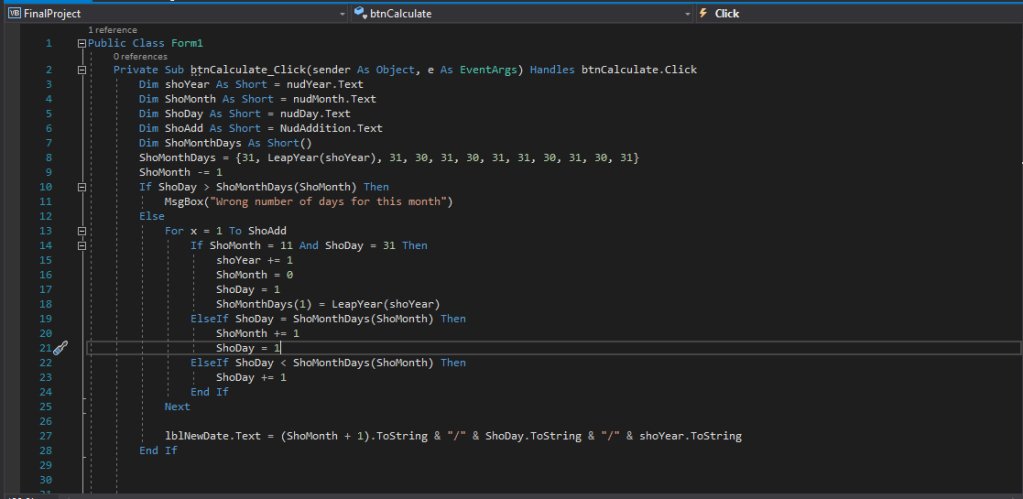The width and height of the screenshot is (1023, 499).
Task: Open the "1 reference" CodeLens link
Action: [x=113, y=31]
